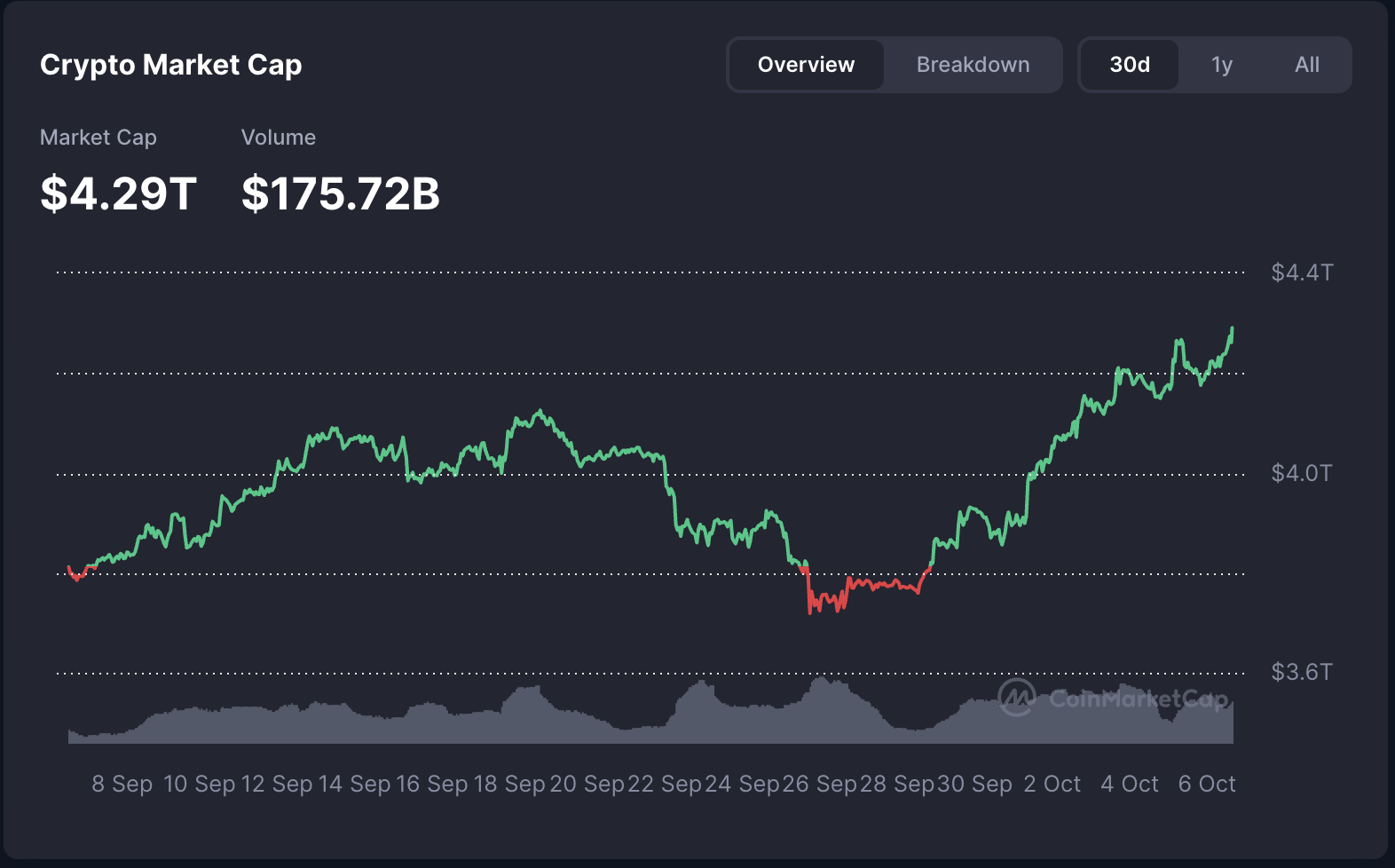Click the $4.29T market cap value

coord(118,193)
